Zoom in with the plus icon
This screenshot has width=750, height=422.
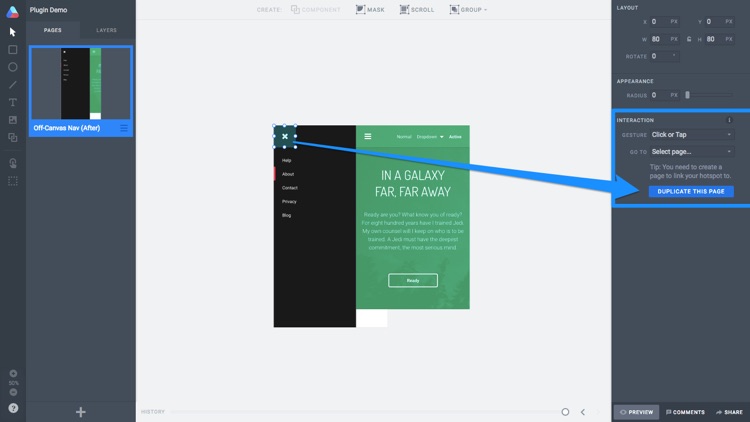13,373
